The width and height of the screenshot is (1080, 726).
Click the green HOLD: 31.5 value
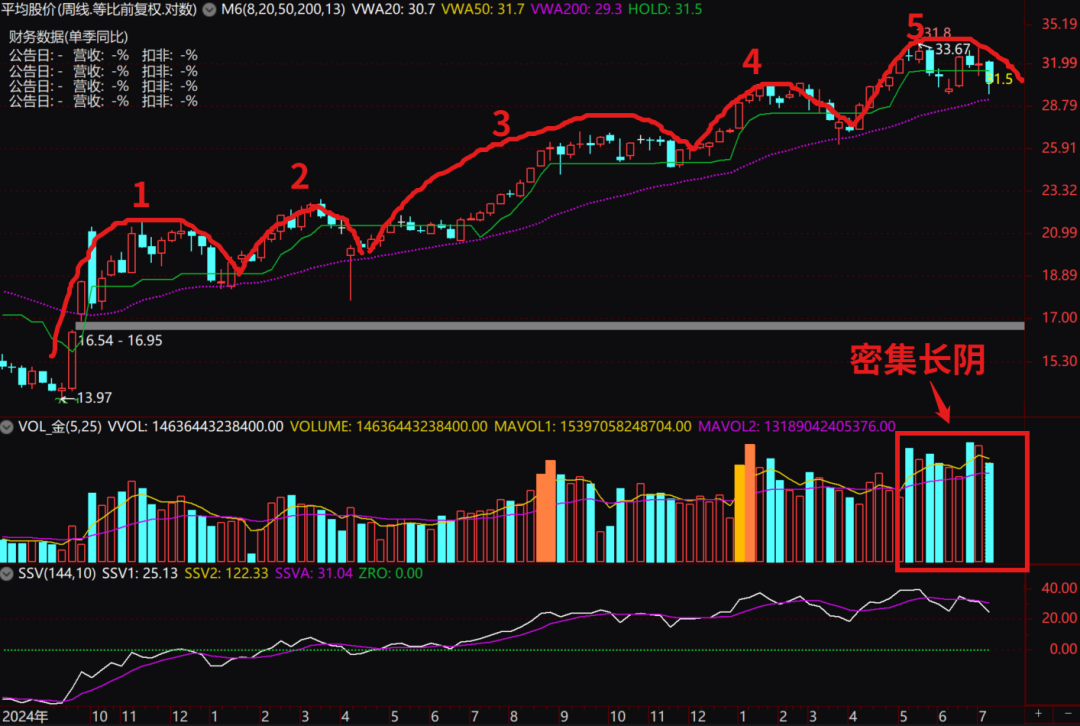[x=665, y=10]
